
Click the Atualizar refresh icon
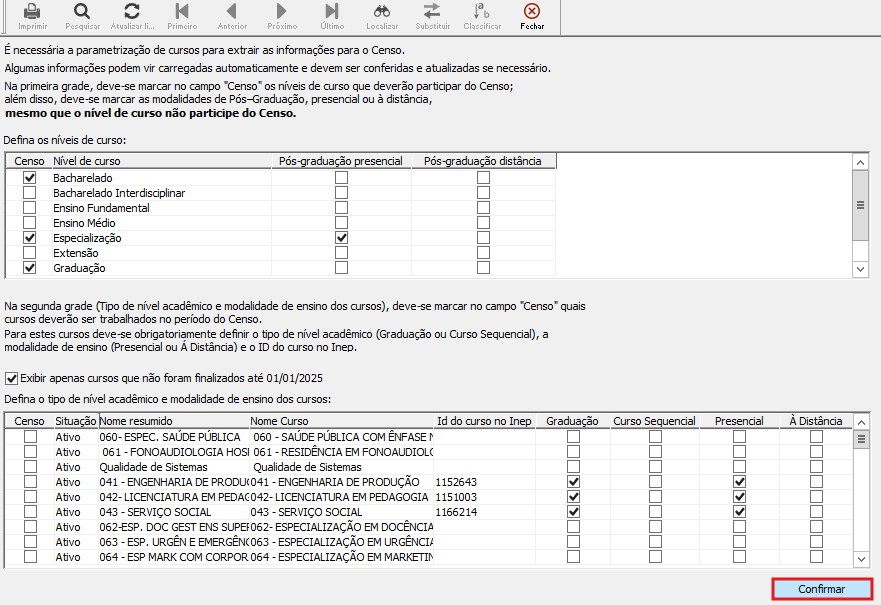[x=132, y=11]
